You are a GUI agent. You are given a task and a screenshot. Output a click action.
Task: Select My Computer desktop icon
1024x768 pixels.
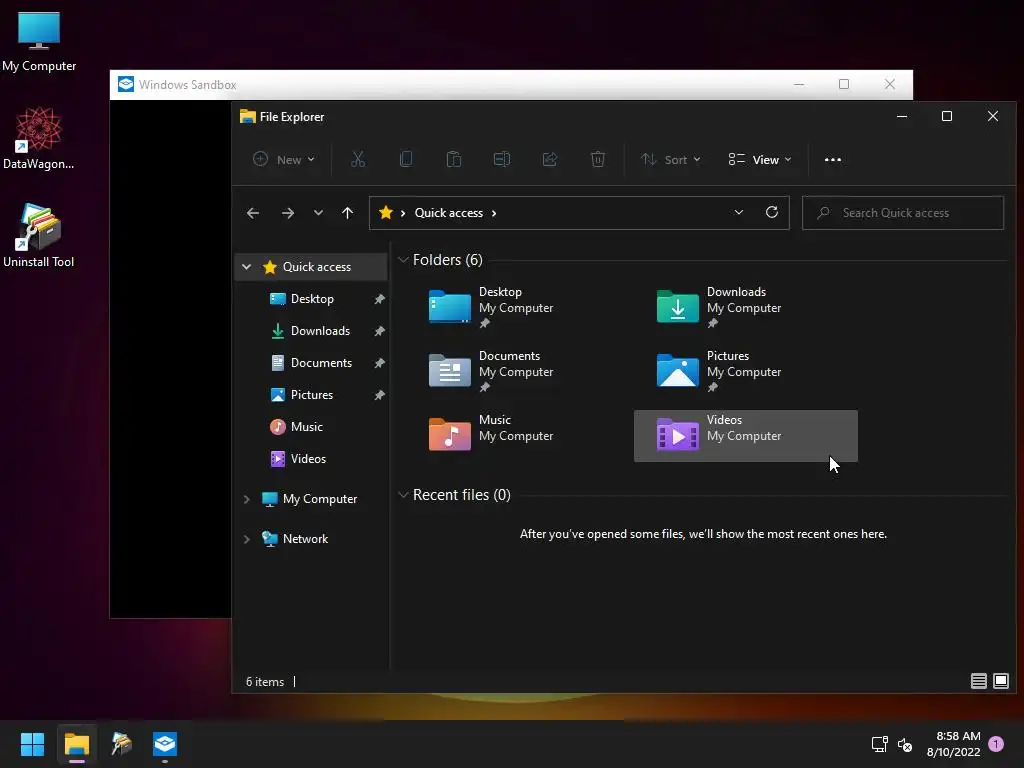39,42
